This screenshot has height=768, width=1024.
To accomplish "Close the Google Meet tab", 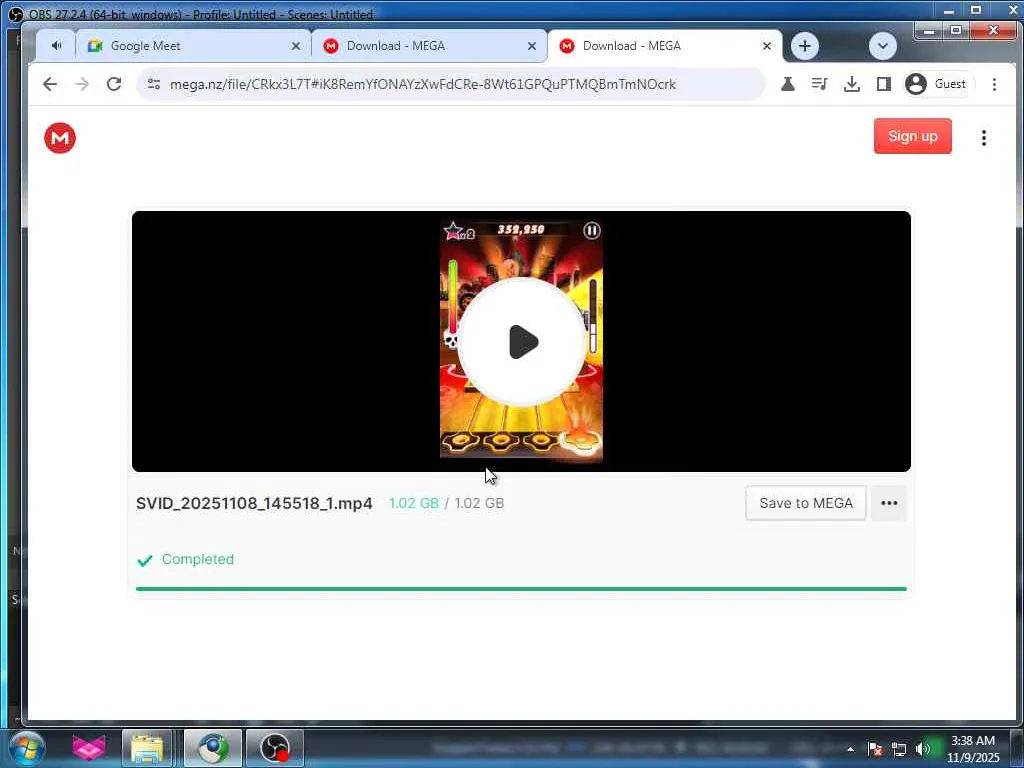I will coord(296,46).
